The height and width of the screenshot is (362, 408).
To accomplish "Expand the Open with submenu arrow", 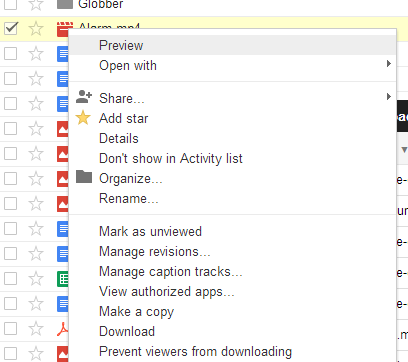I will pyautogui.click(x=388, y=64).
